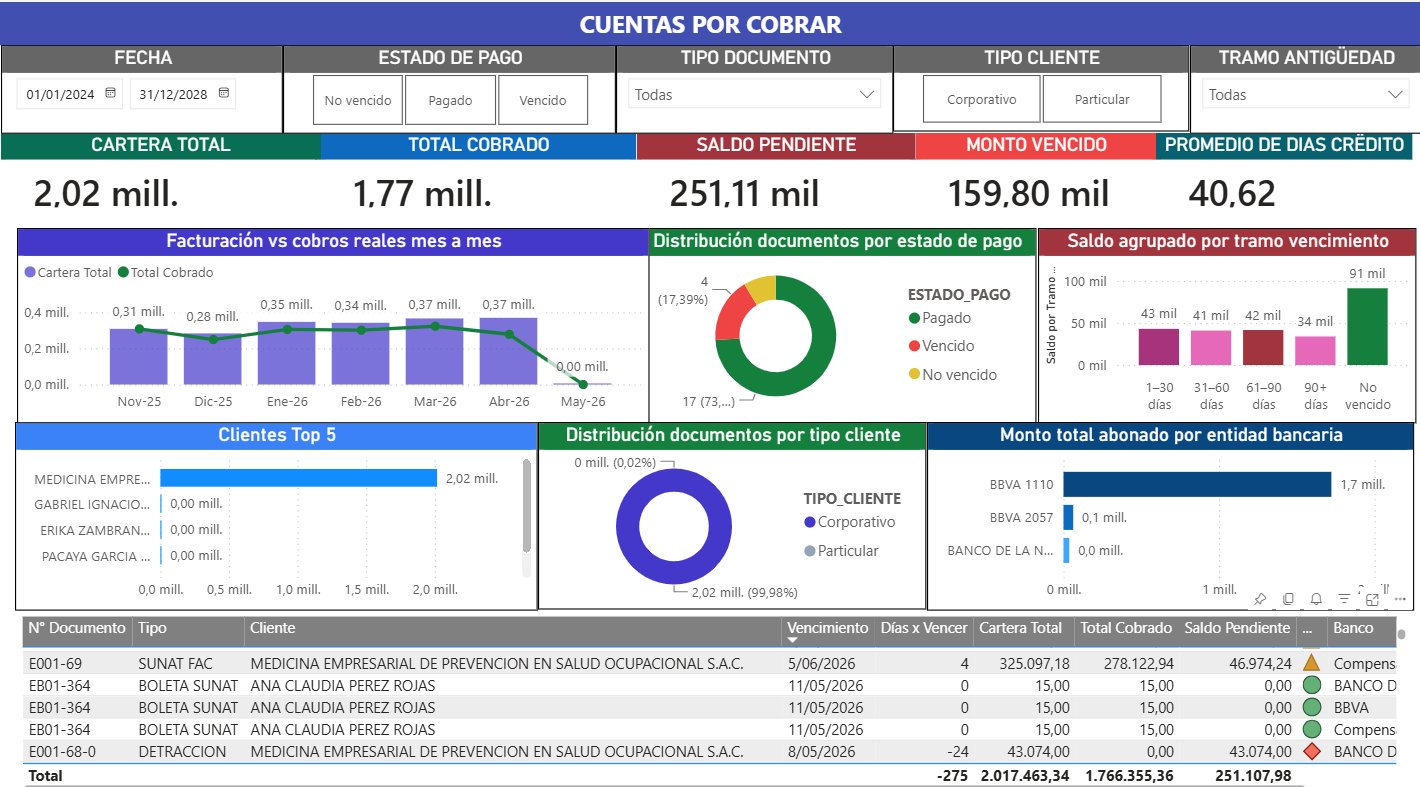
Task: Click 'GABRIEL IGNACIO...' client label
Action: pyautogui.click(x=92, y=504)
